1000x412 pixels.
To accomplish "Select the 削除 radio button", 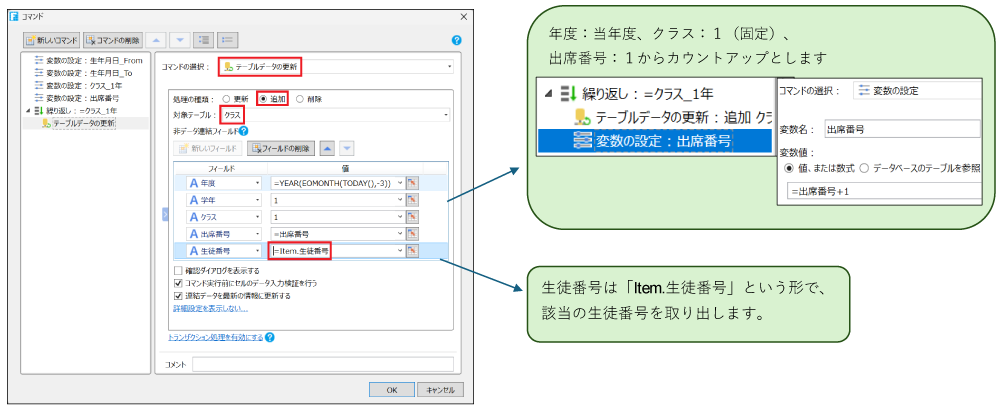I will tap(300, 99).
